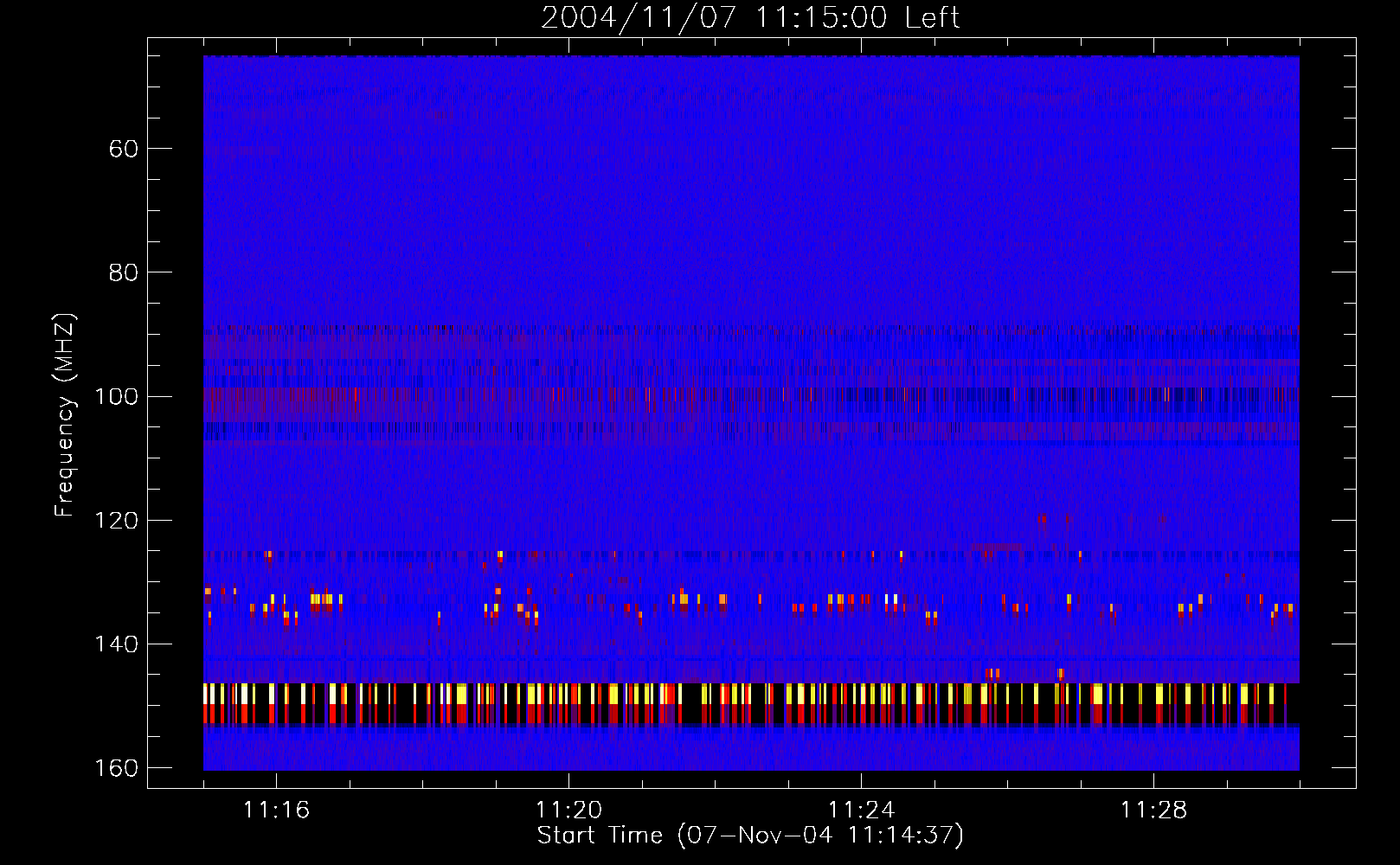Click the 160 frequency tick label
Viewport: 1400px width, 865px height.
coord(116,768)
